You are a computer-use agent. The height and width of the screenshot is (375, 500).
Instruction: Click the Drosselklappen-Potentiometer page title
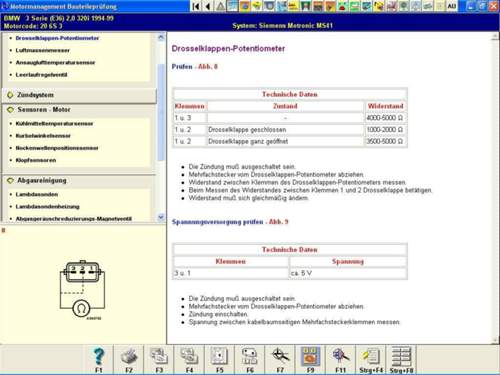228,49
